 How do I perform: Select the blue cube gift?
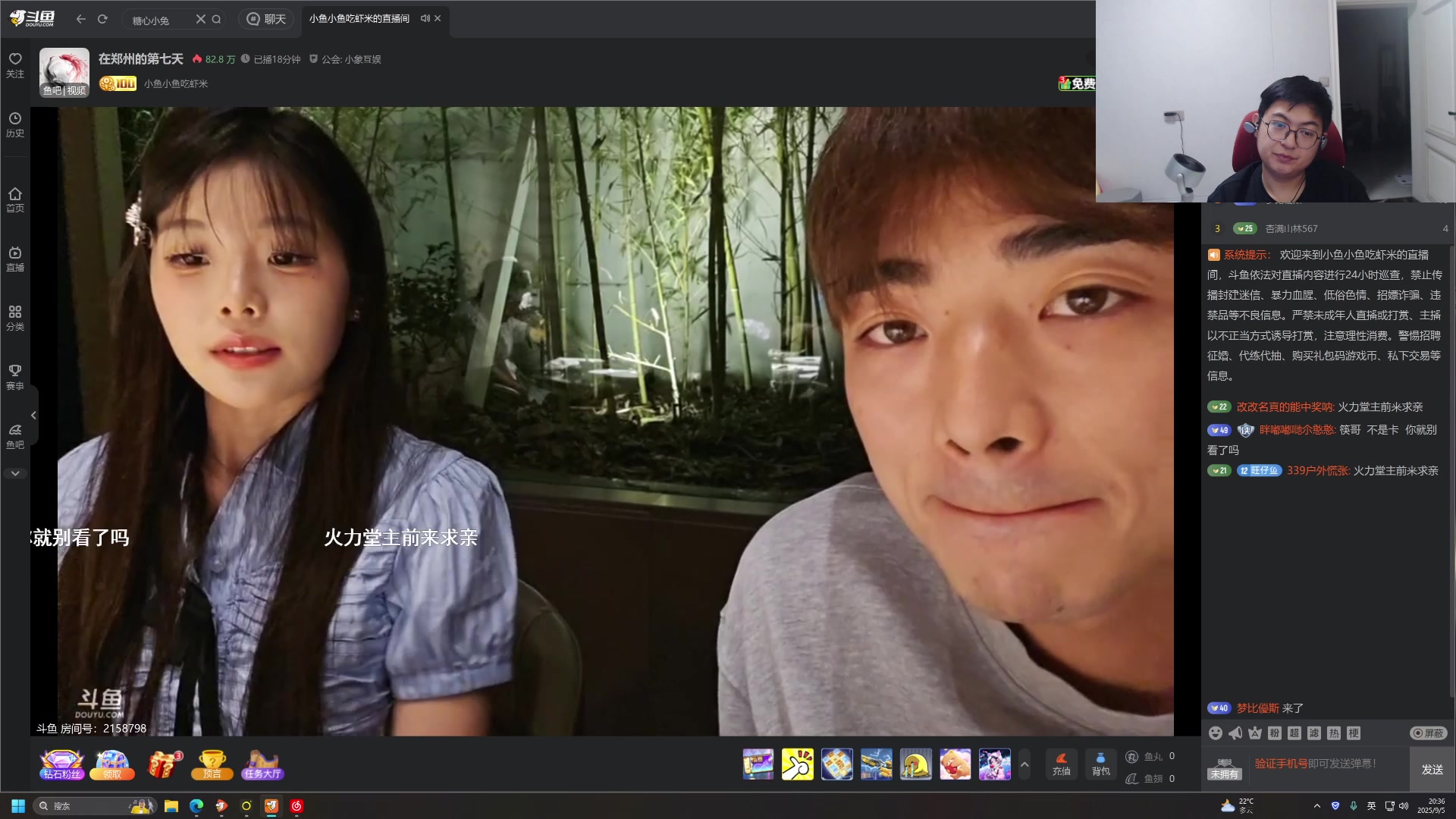coord(837,764)
